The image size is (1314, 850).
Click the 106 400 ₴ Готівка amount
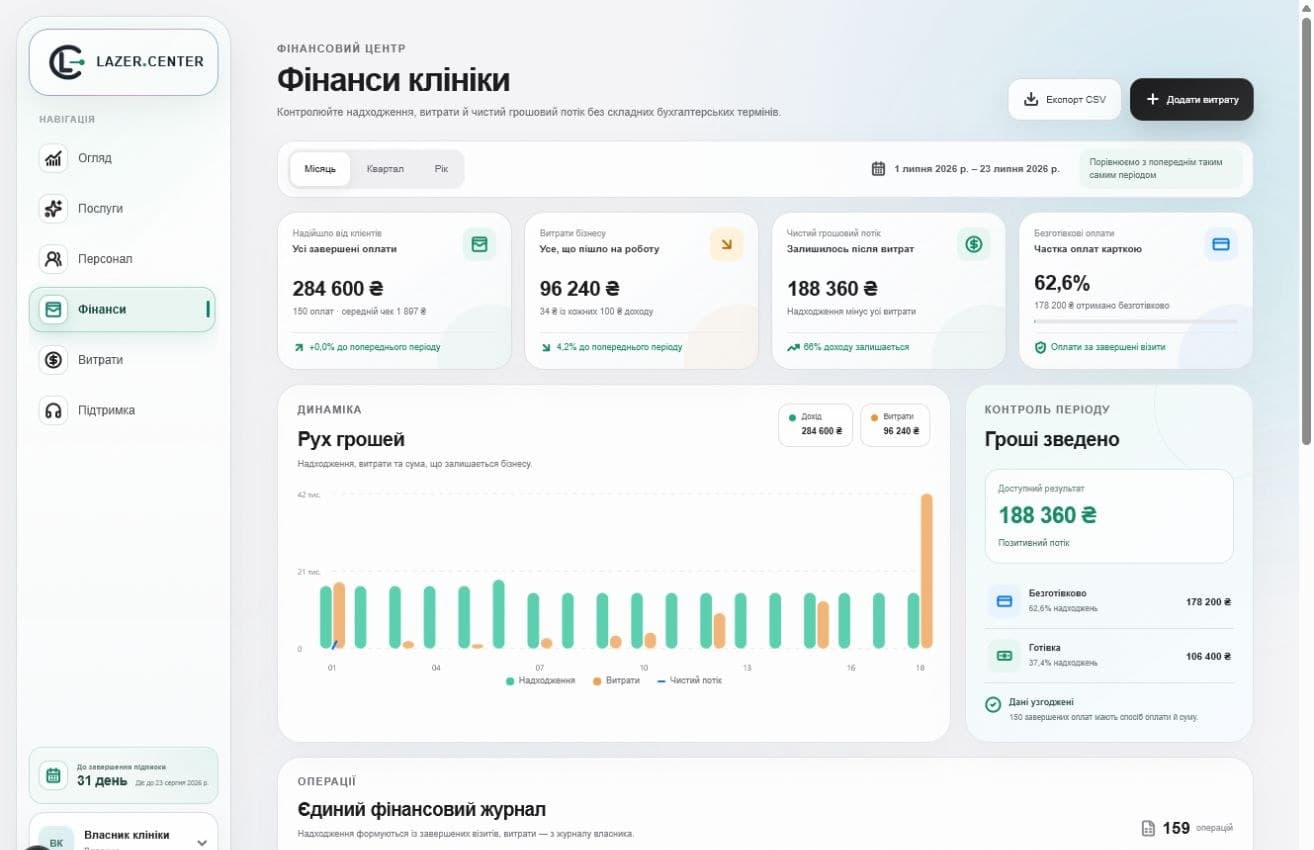click(x=1208, y=656)
